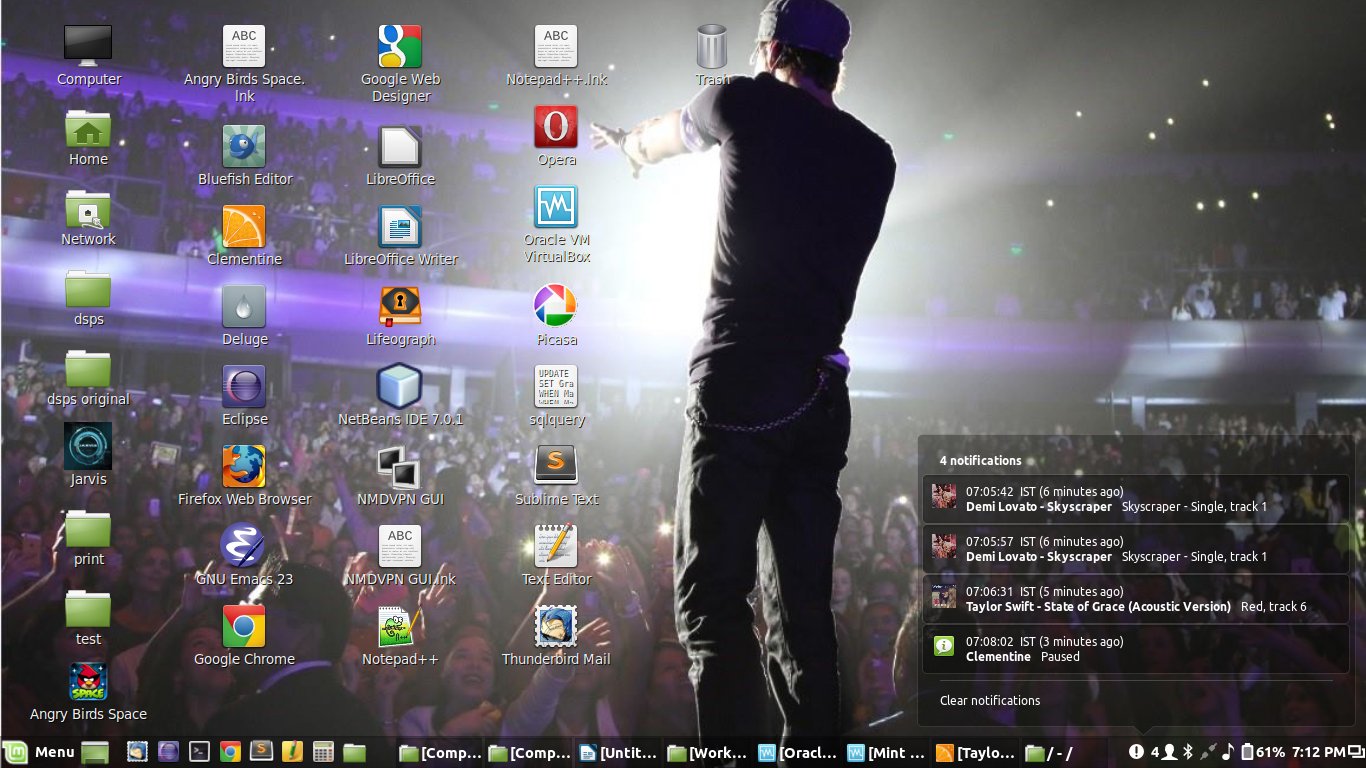Open the Deluge torrent client icon
Viewport: 1366px width, 768px height.
coord(244,307)
